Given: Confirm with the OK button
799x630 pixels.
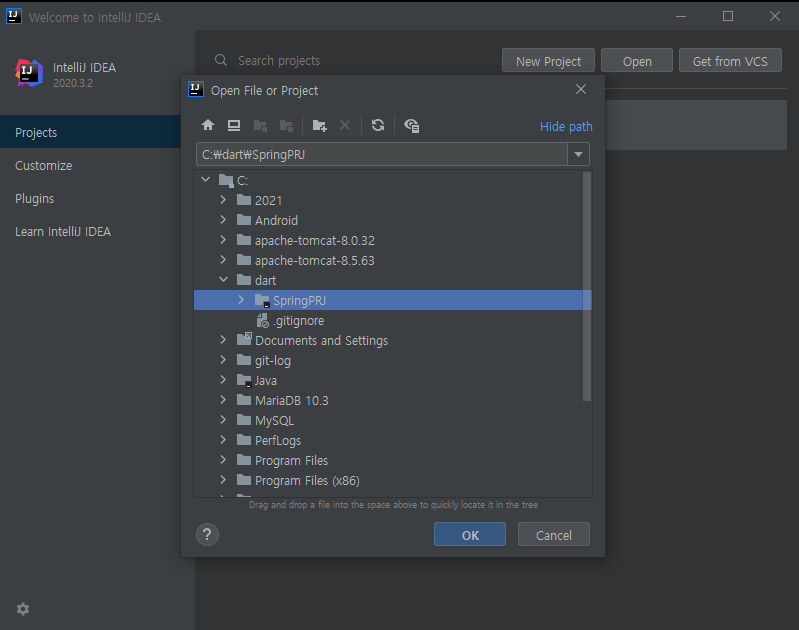Looking at the screenshot, I should click(x=470, y=535).
